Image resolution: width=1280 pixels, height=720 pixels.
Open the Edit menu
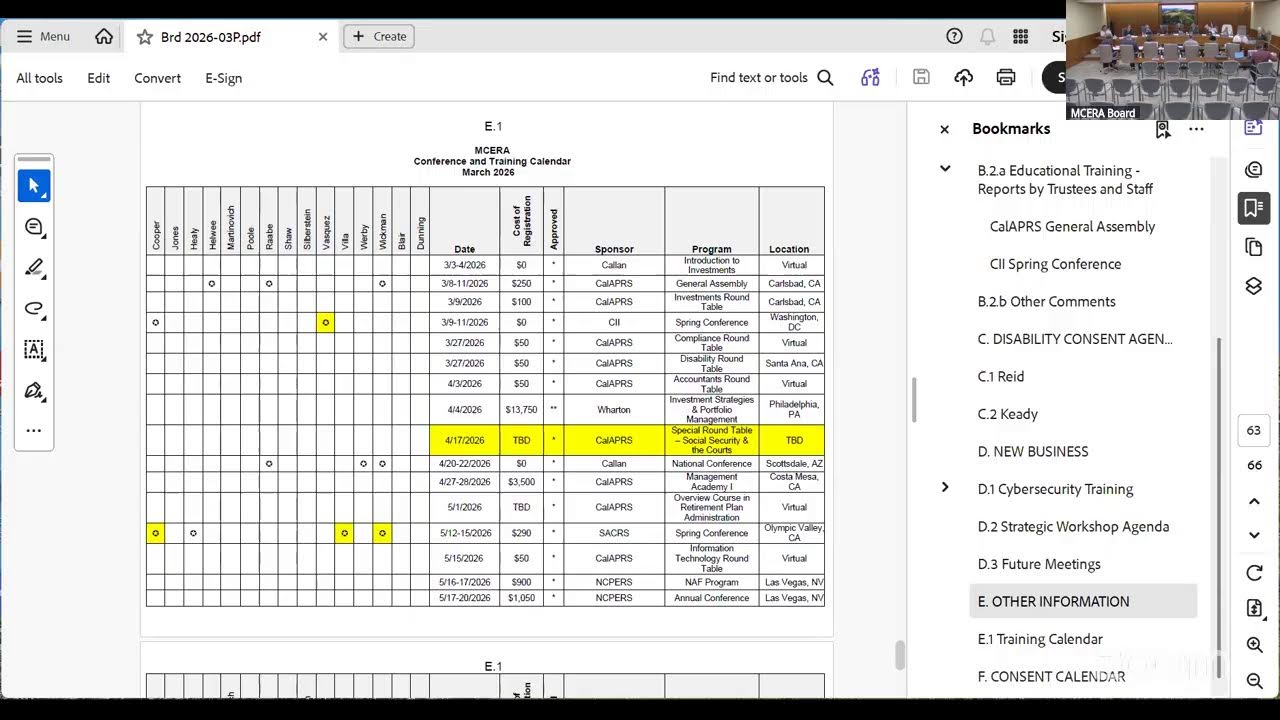99,78
